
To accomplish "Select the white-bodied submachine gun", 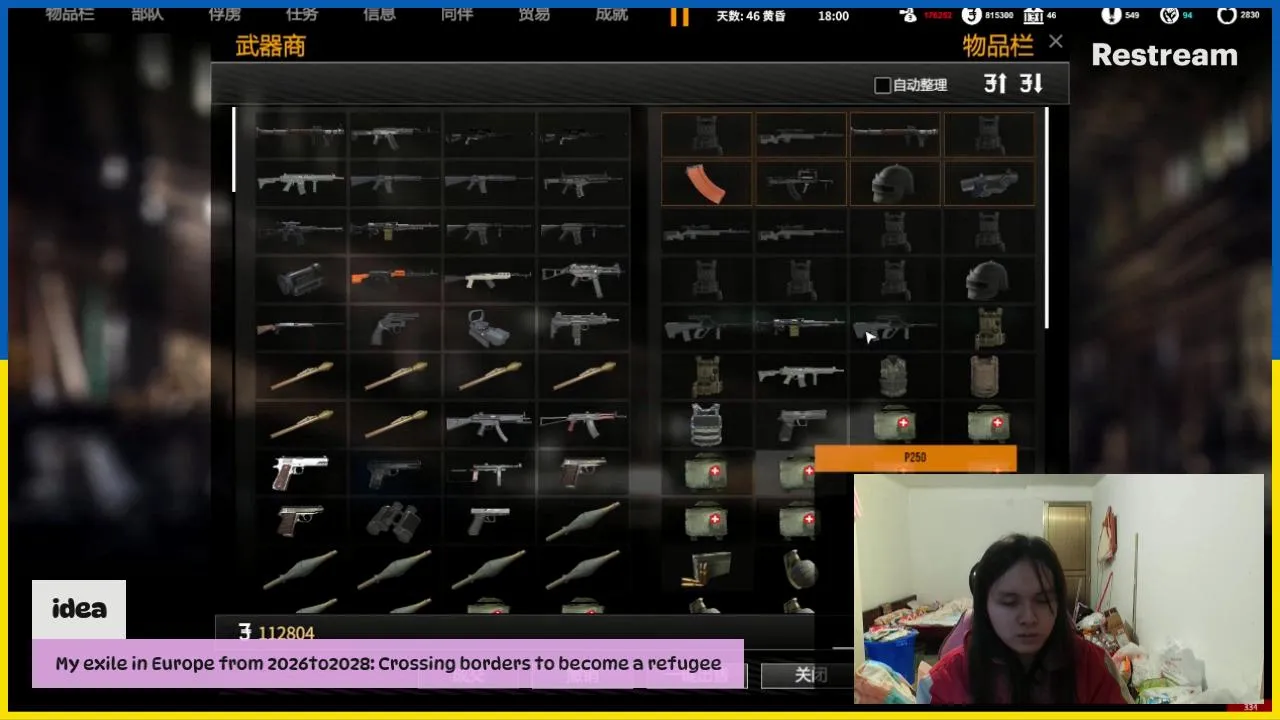I will coord(488,277).
